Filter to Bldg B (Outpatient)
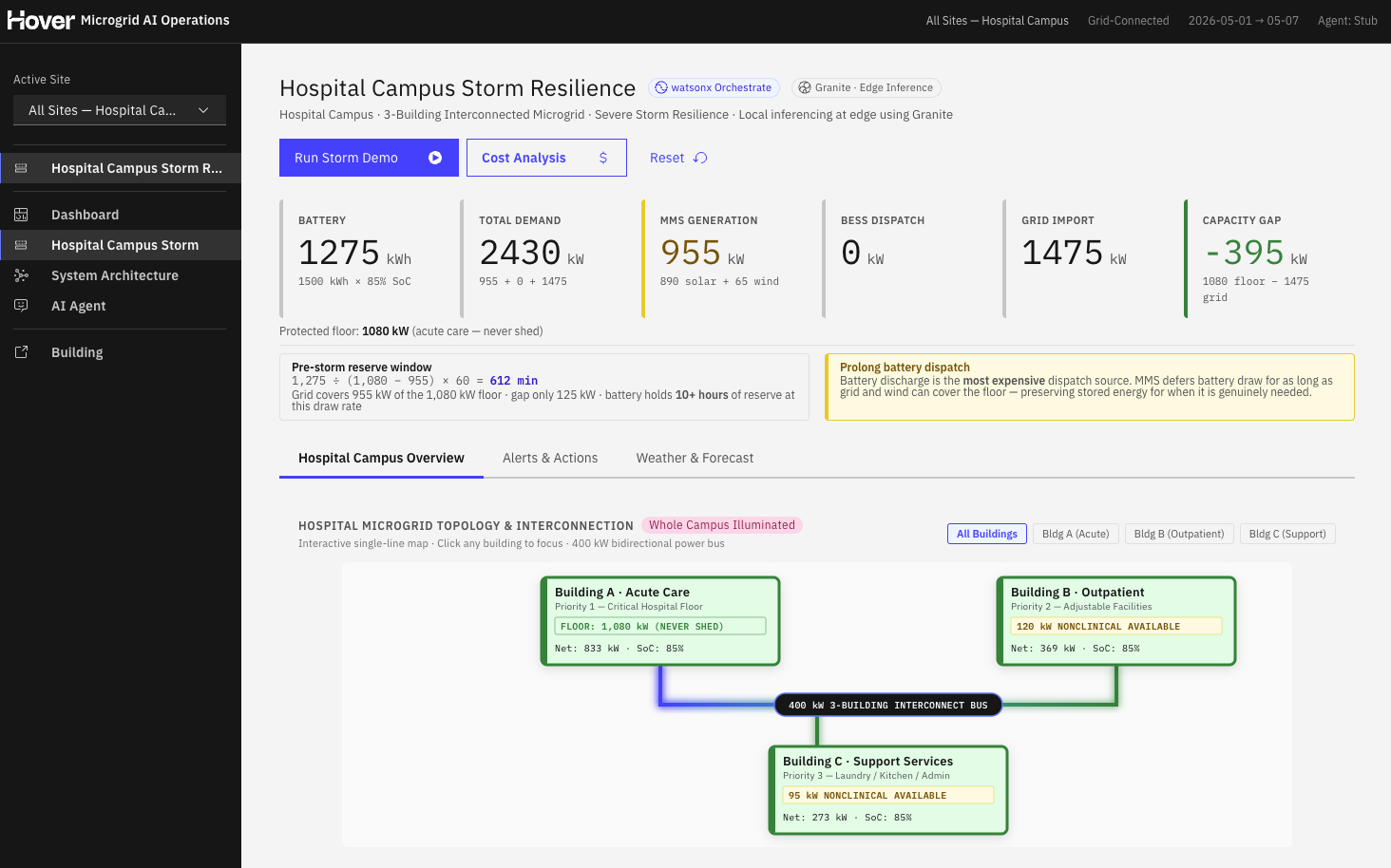The image size is (1391, 868). 1179,534
